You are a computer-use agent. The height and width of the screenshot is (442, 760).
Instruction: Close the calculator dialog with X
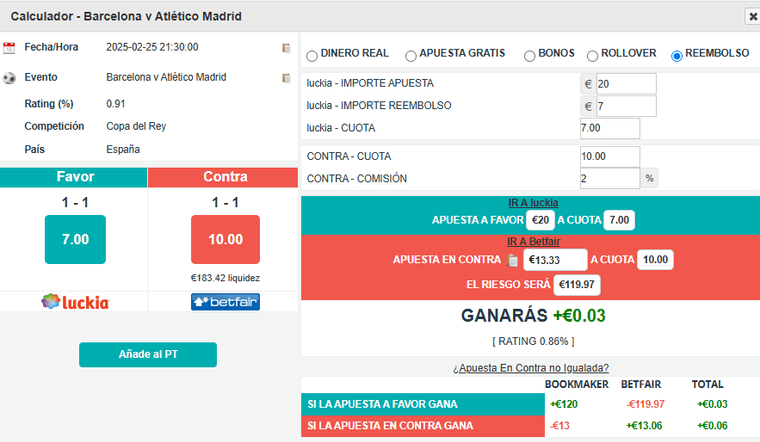(752, 17)
